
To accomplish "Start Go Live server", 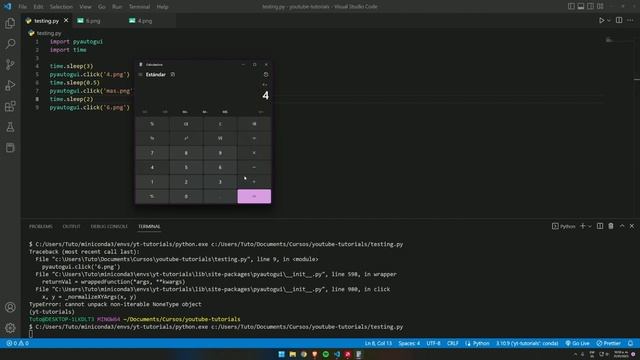I will [578, 343].
